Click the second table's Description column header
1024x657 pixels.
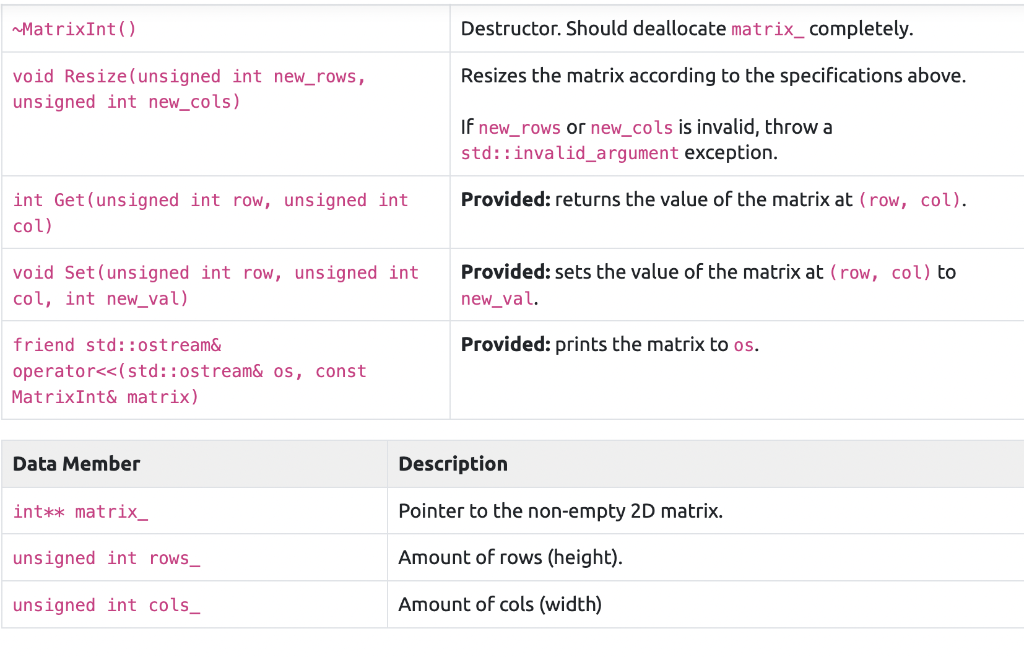(x=453, y=464)
